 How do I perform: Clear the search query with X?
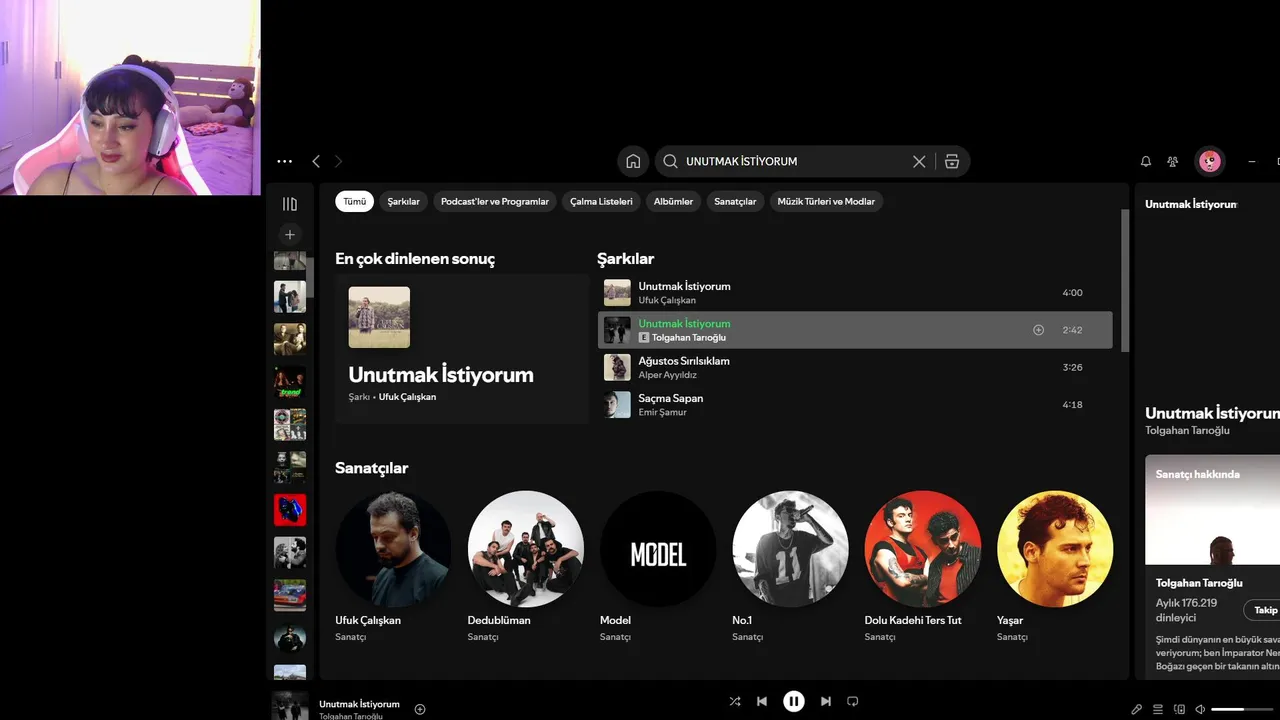[919, 161]
